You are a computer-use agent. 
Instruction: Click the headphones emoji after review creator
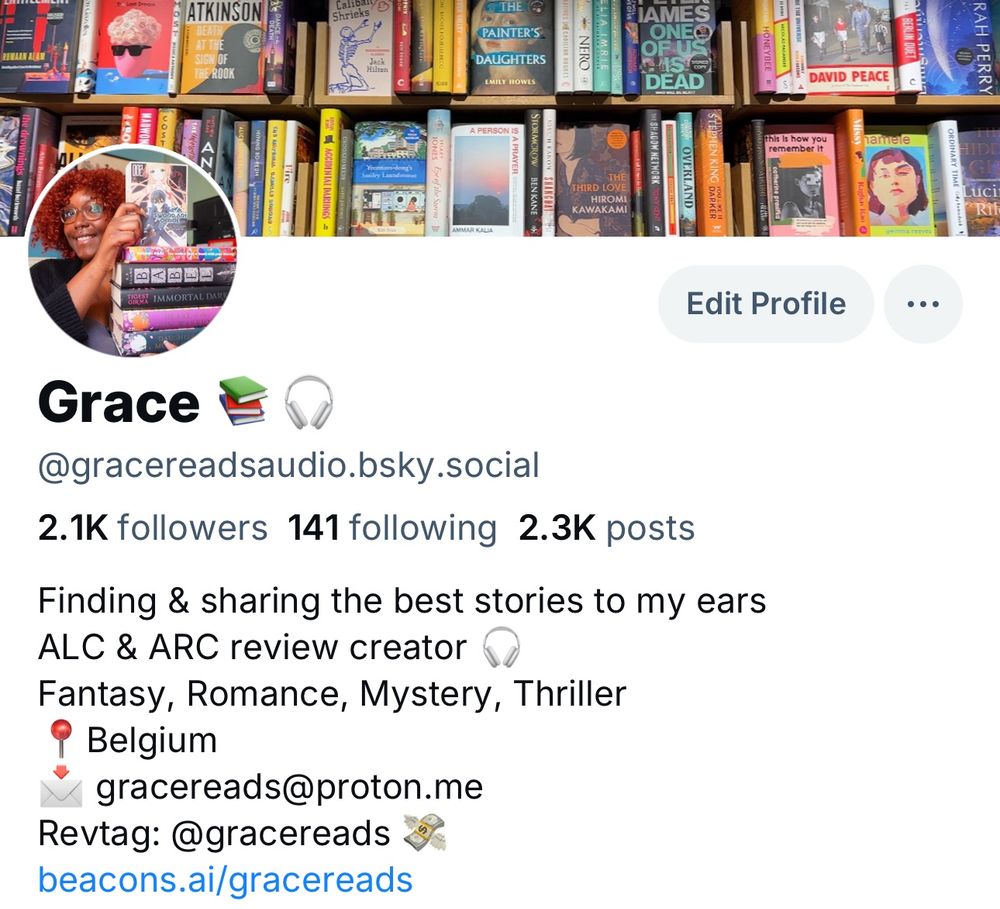coord(502,647)
